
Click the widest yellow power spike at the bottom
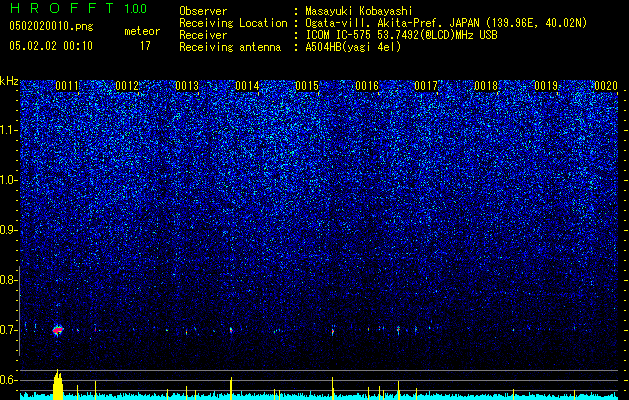pyautogui.click(x=58, y=384)
